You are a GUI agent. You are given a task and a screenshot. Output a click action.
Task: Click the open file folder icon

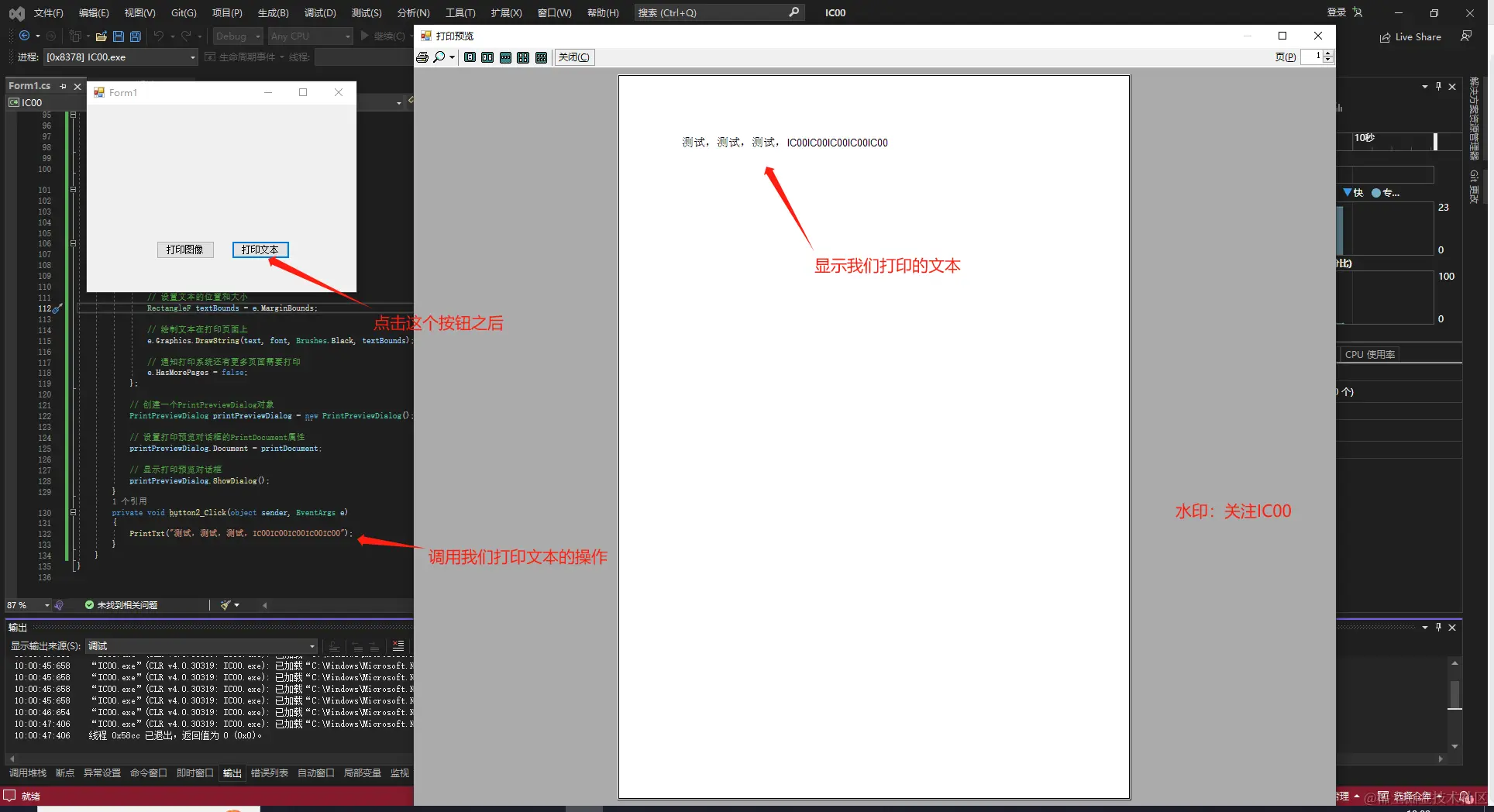click(101, 36)
